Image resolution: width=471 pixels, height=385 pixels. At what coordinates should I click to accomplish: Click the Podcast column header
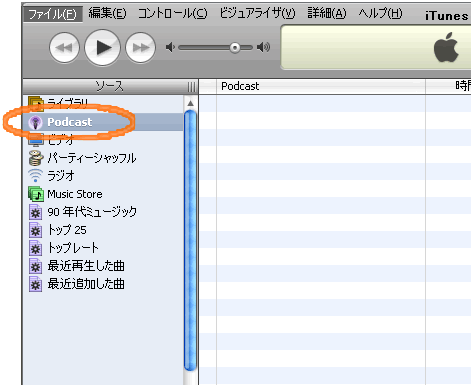(x=321, y=87)
